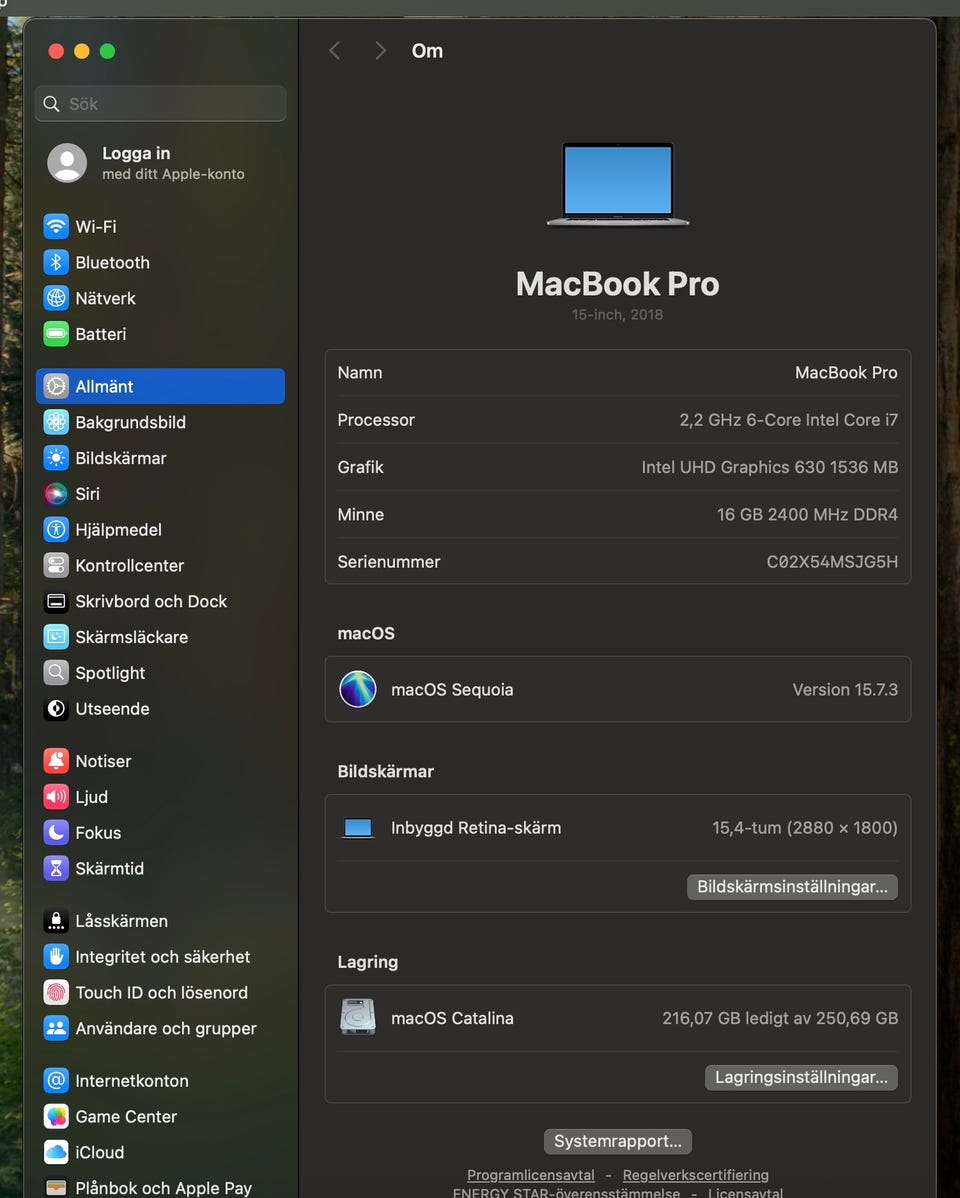Open Skrivbord och Dock settings

pyautogui.click(x=150, y=602)
